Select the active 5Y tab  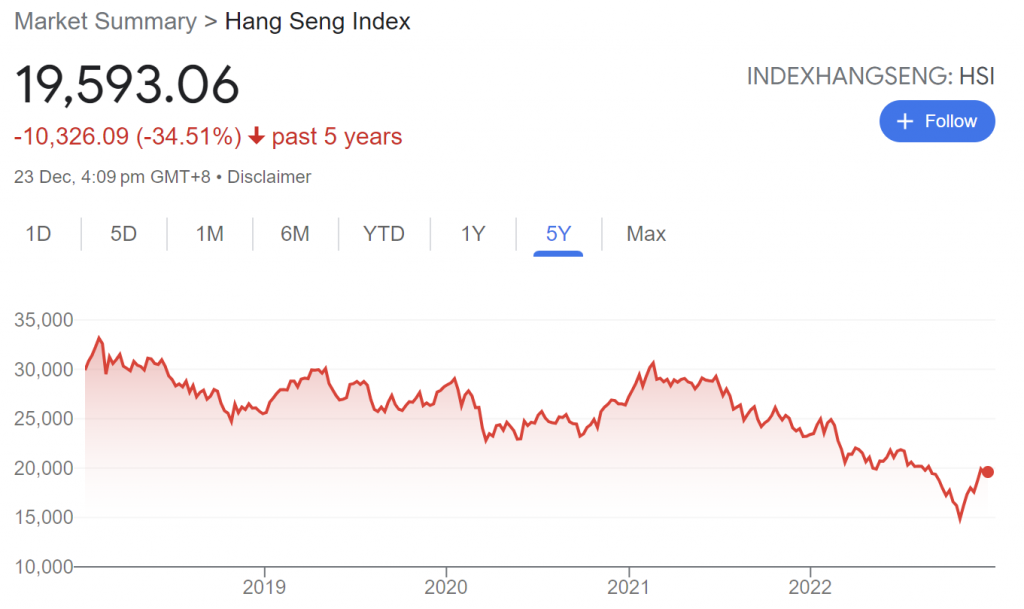(558, 234)
